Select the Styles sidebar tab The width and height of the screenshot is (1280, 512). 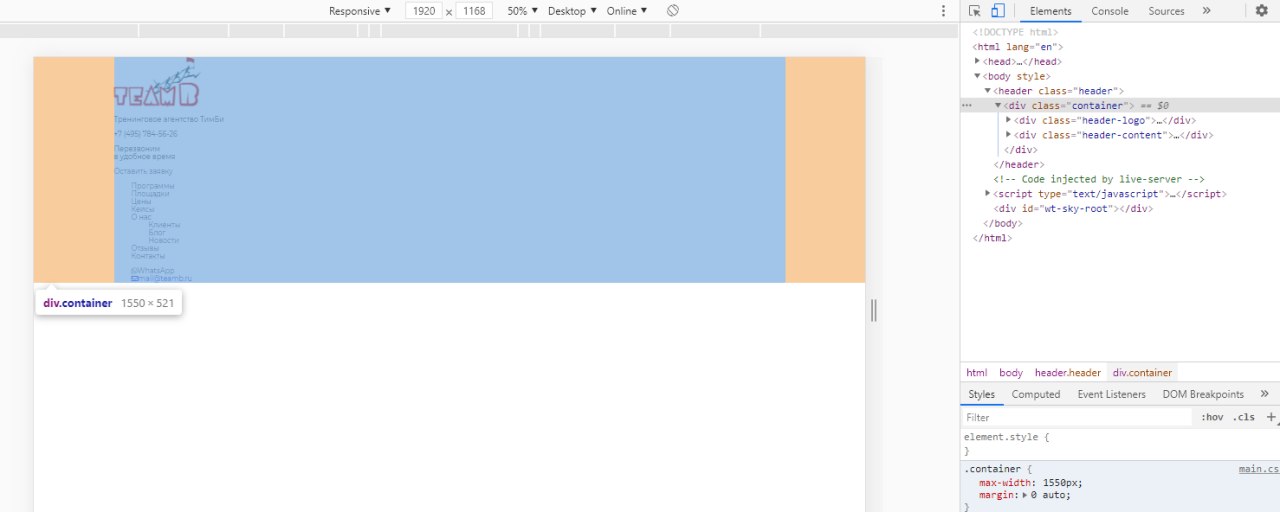click(x=982, y=394)
